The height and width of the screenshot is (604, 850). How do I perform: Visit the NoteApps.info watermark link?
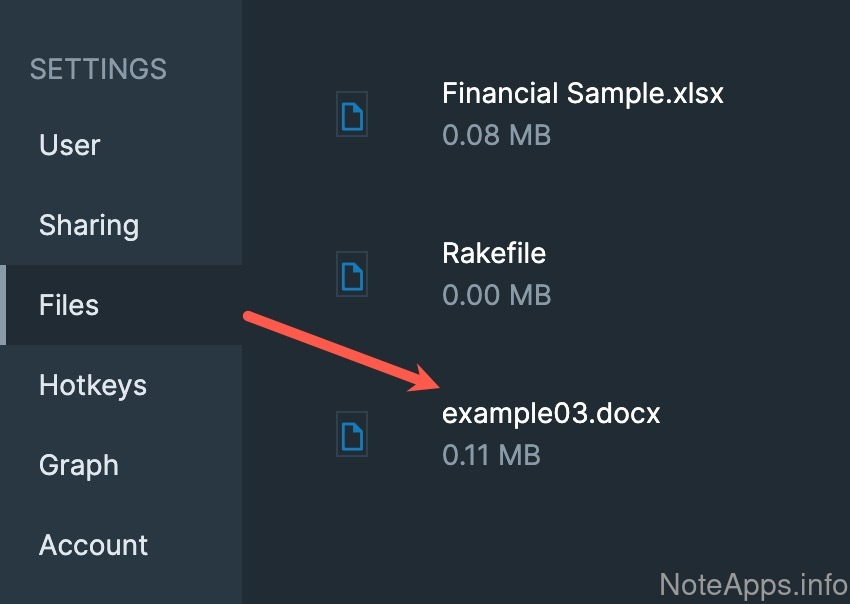pos(754,583)
